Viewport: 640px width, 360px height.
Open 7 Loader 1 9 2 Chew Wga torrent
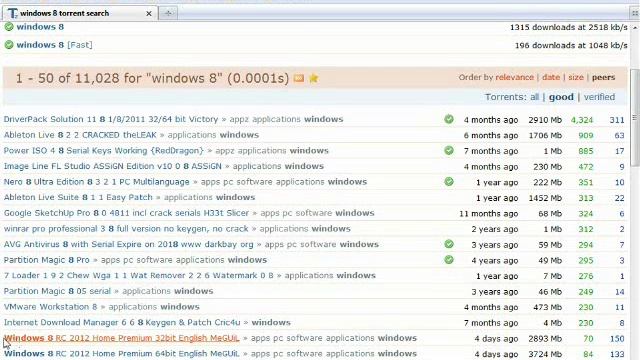click(x=139, y=276)
